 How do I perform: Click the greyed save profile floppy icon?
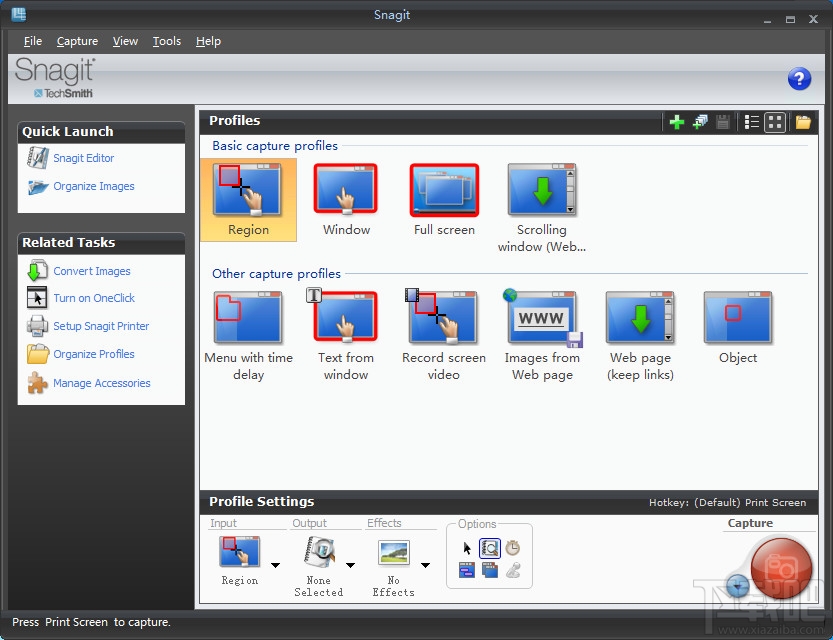click(x=722, y=122)
